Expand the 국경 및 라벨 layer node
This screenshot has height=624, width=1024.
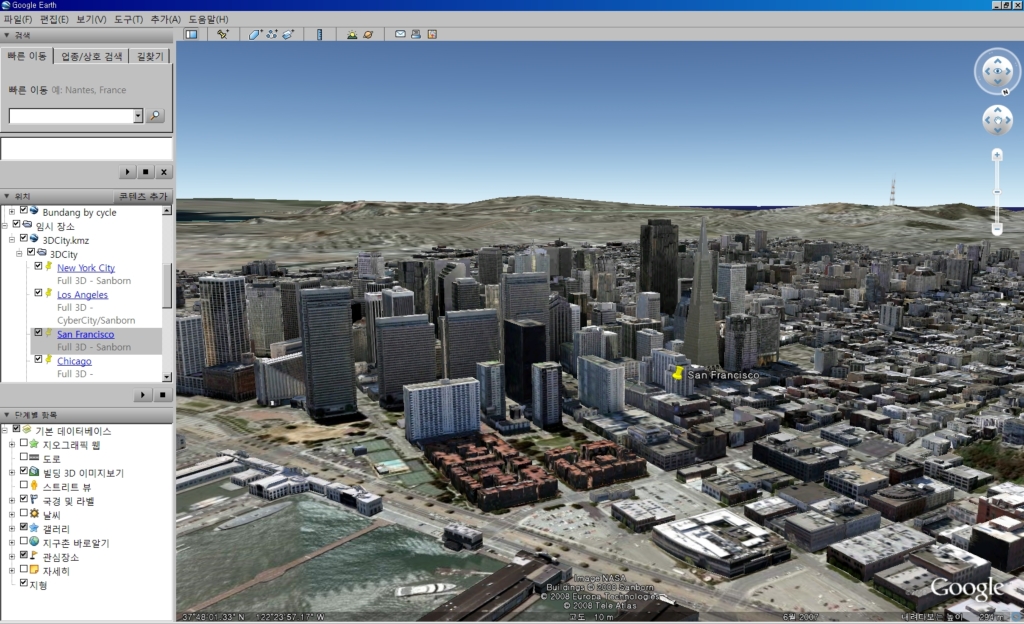pyautogui.click(x=12, y=501)
